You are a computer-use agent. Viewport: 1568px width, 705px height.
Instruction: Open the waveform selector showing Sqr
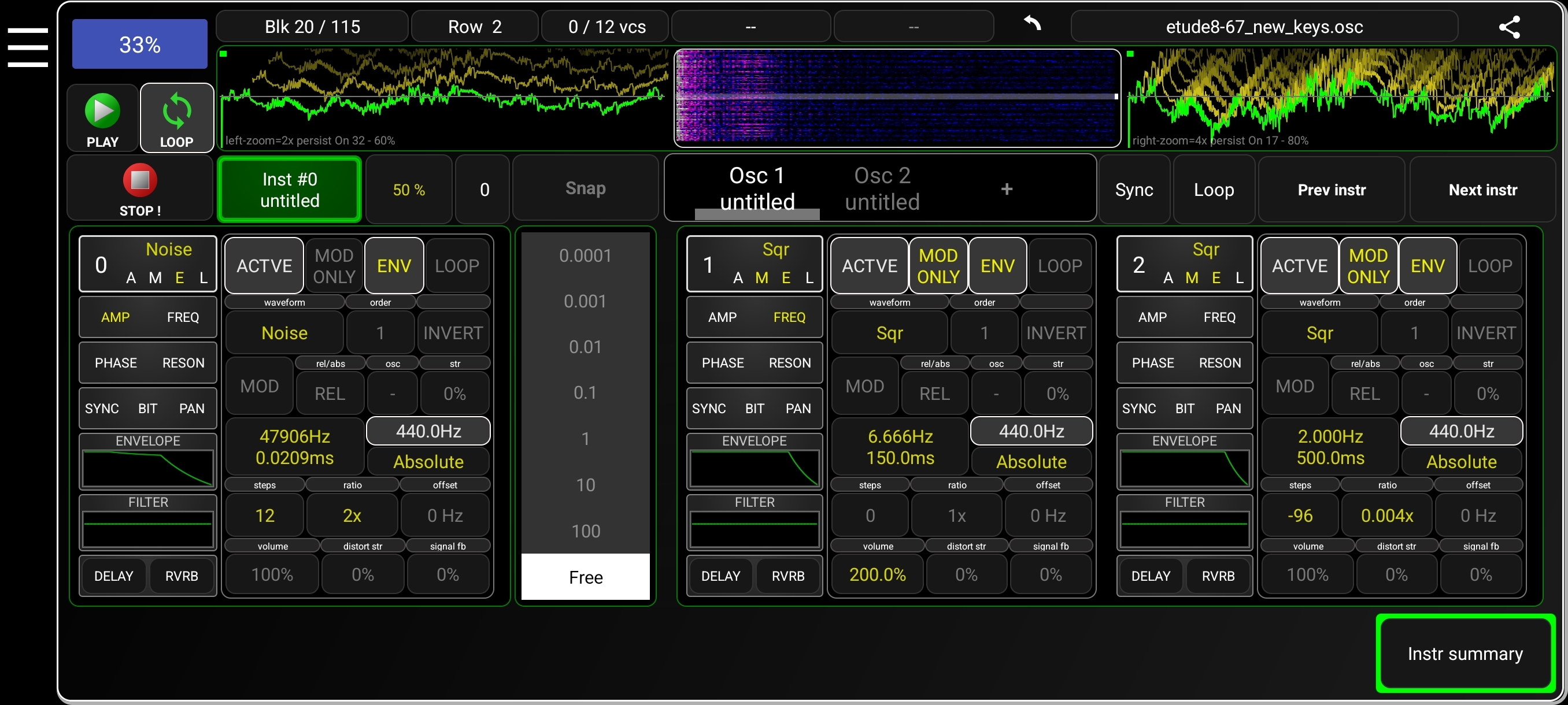click(x=889, y=333)
